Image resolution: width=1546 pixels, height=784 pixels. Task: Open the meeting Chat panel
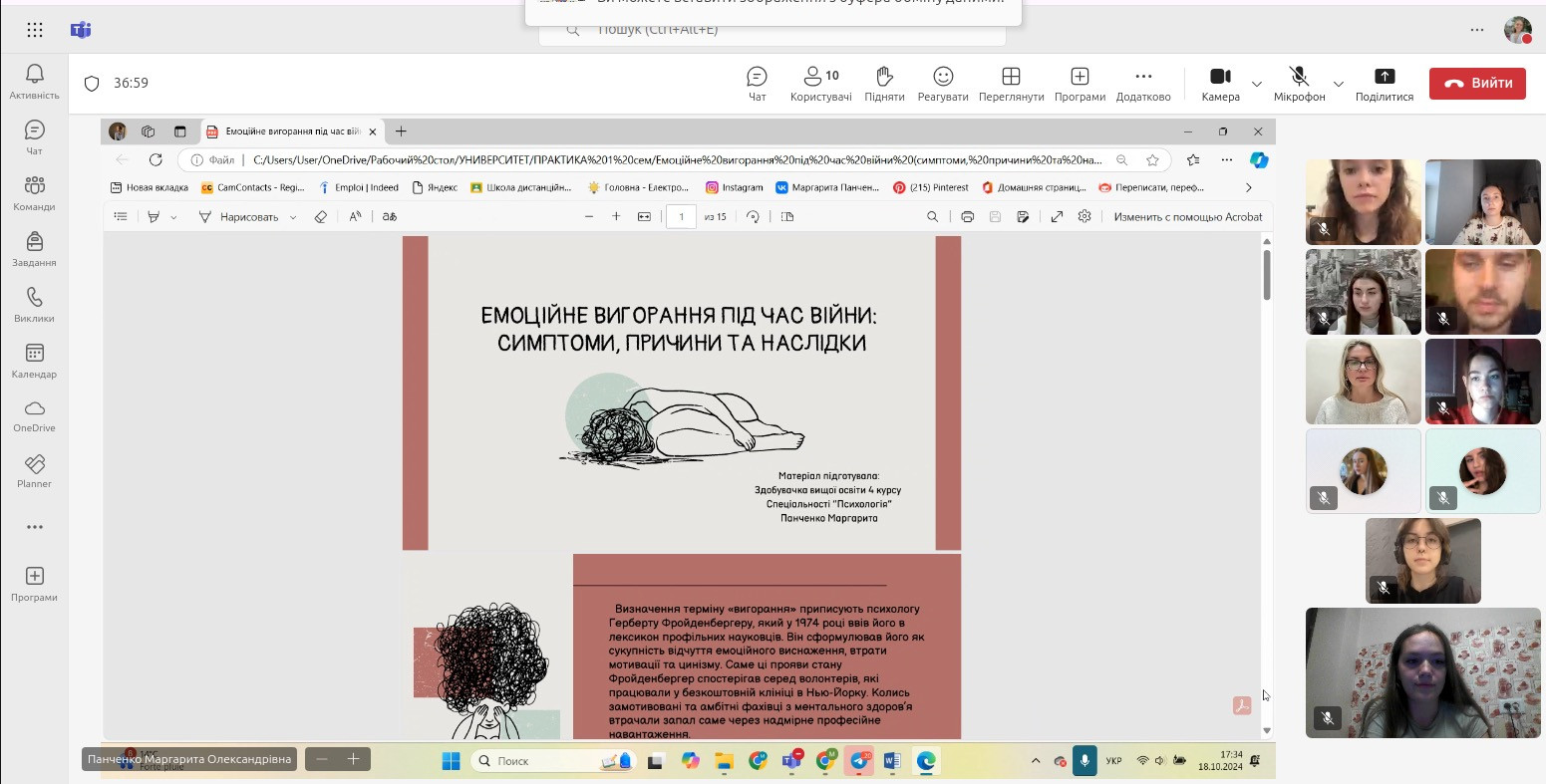pos(757,84)
